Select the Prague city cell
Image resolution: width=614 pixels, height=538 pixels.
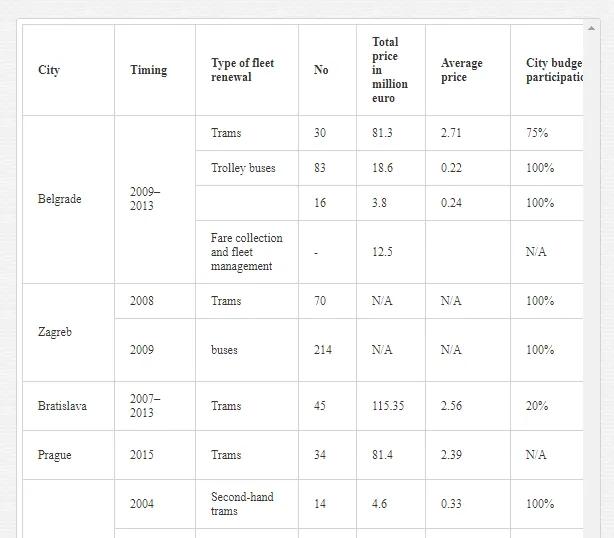[x=55, y=455]
